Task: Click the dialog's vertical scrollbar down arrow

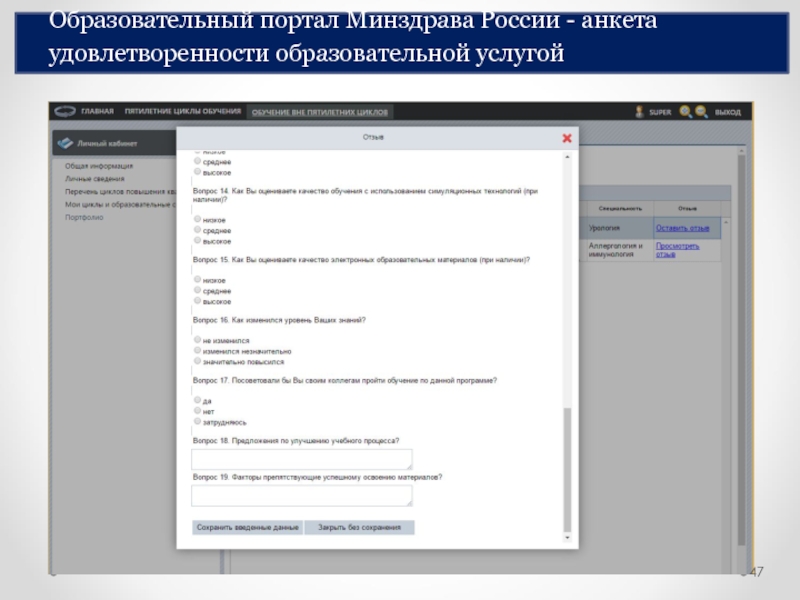Action: (568, 540)
